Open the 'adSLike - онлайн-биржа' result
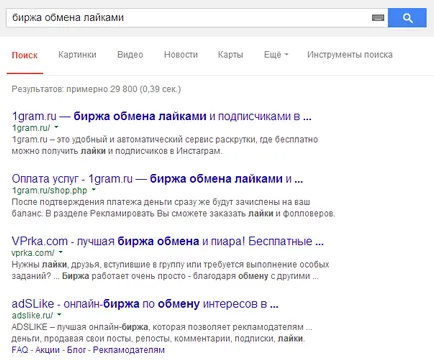This screenshot has height=361, width=434. pyautogui.click(x=145, y=304)
